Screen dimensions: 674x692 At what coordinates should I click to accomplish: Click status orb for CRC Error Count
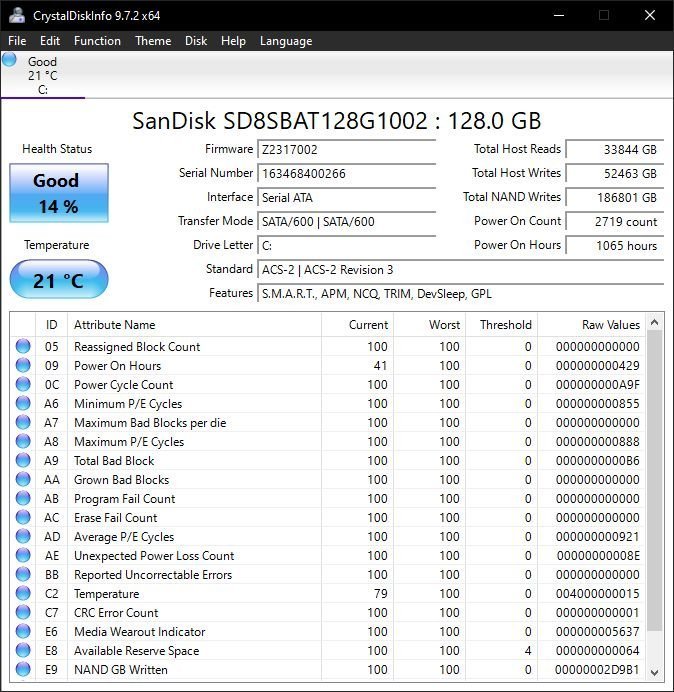coord(23,613)
